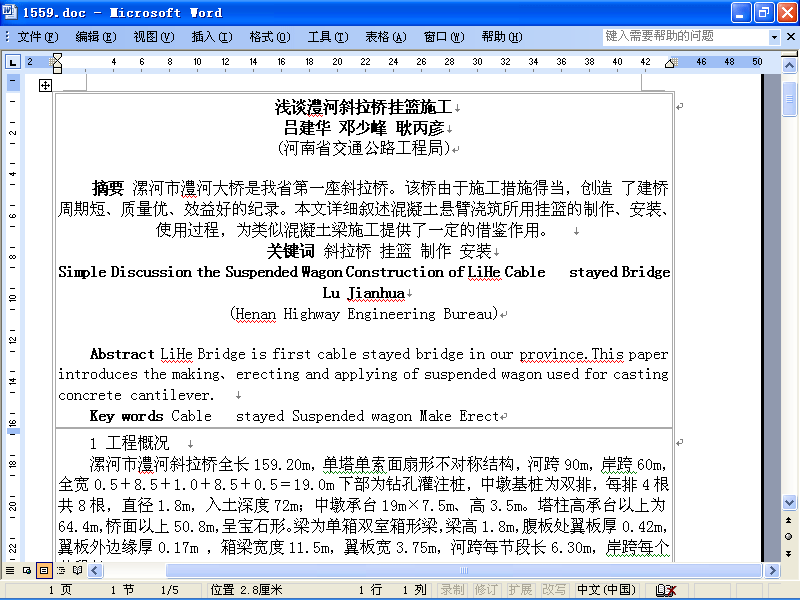Image resolution: width=800 pixels, height=600 pixels.
Task: Toggle 扩展 extend selection in status bar
Action: (x=520, y=590)
